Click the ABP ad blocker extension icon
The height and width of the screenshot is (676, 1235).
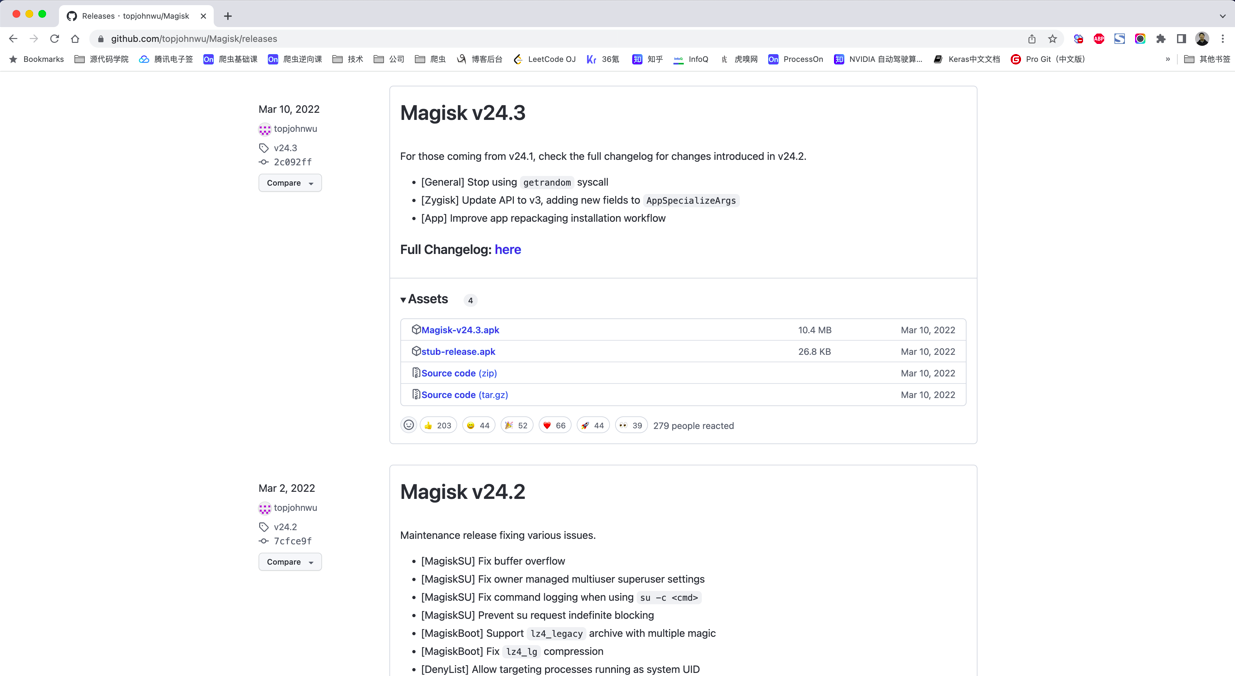(1099, 39)
